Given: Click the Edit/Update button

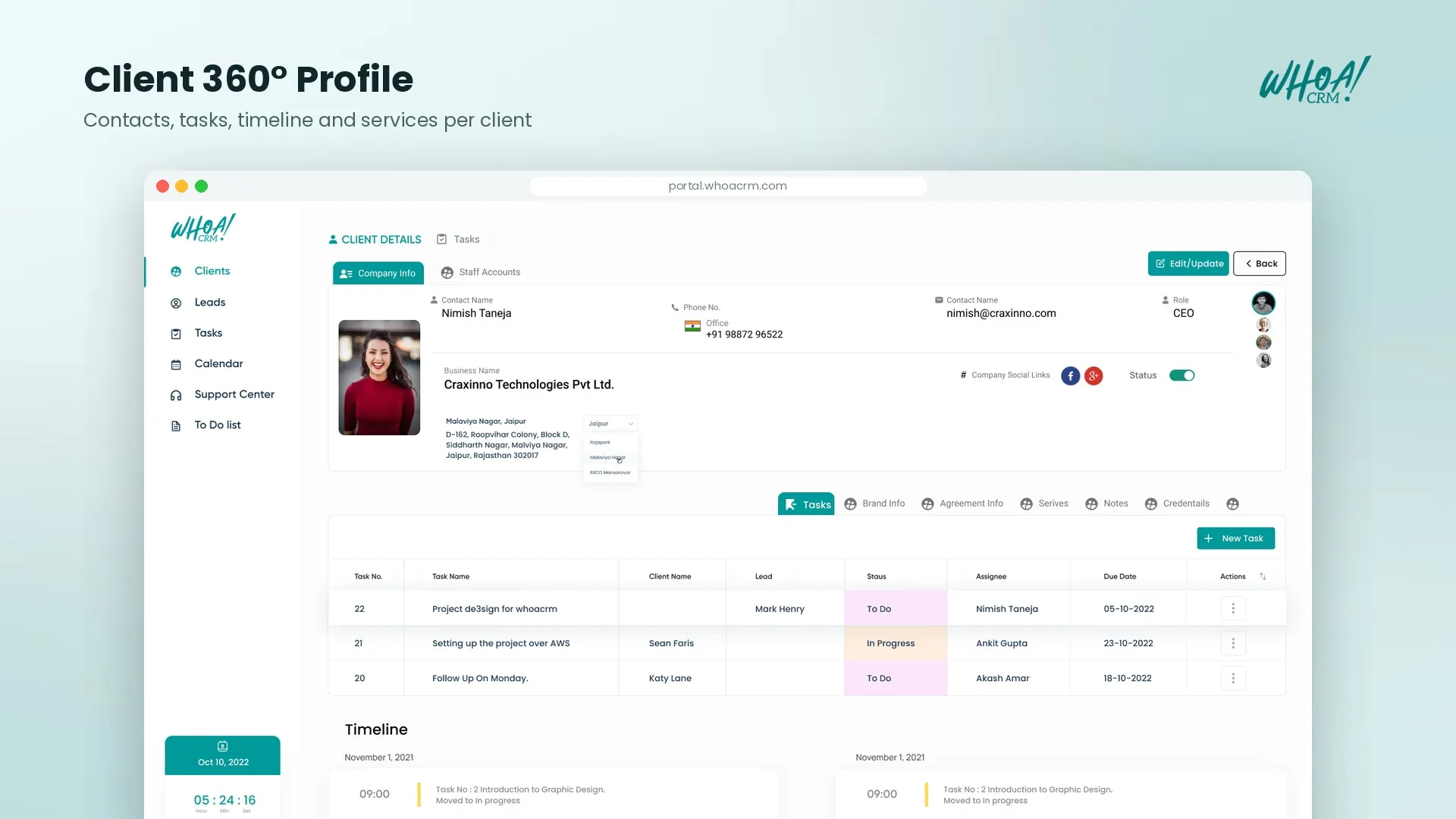Looking at the screenshot, I should [1188, 263].
